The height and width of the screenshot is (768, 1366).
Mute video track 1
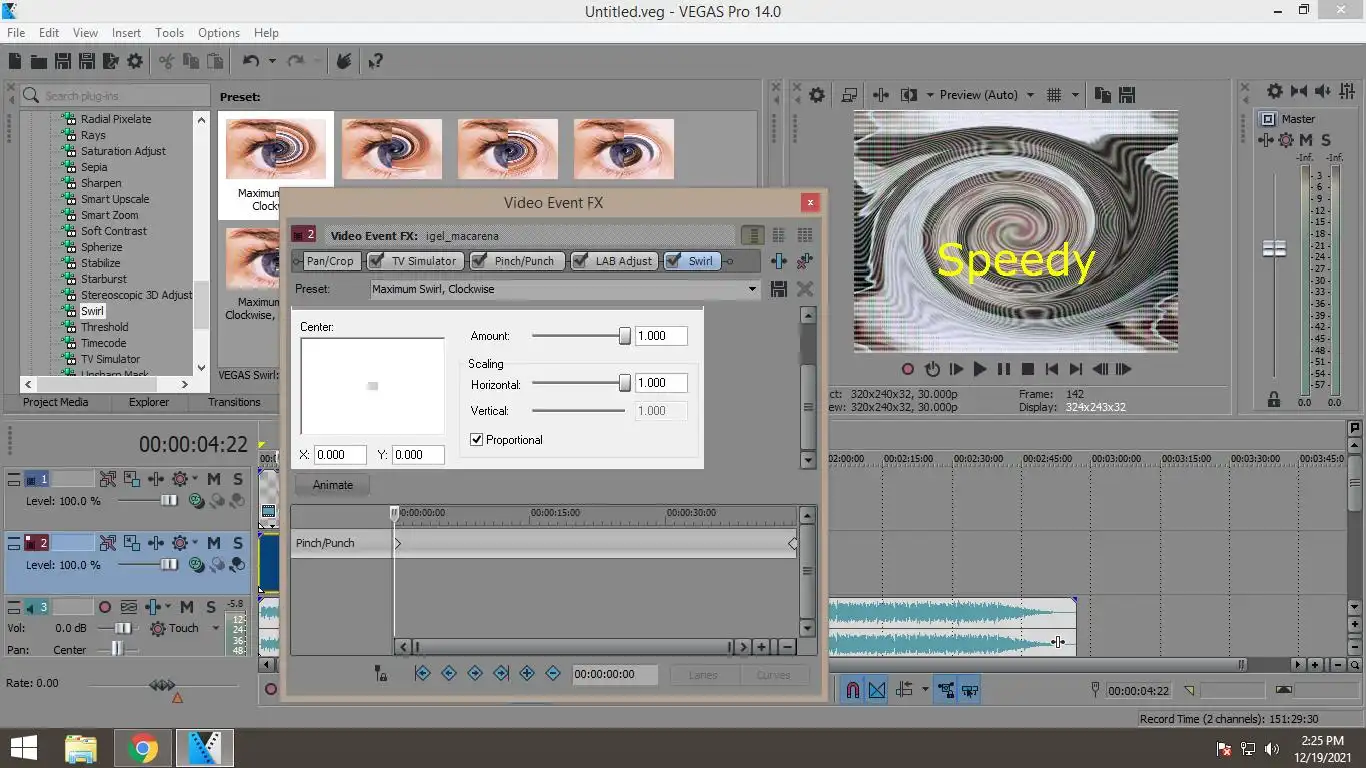[x=214, y=479]
